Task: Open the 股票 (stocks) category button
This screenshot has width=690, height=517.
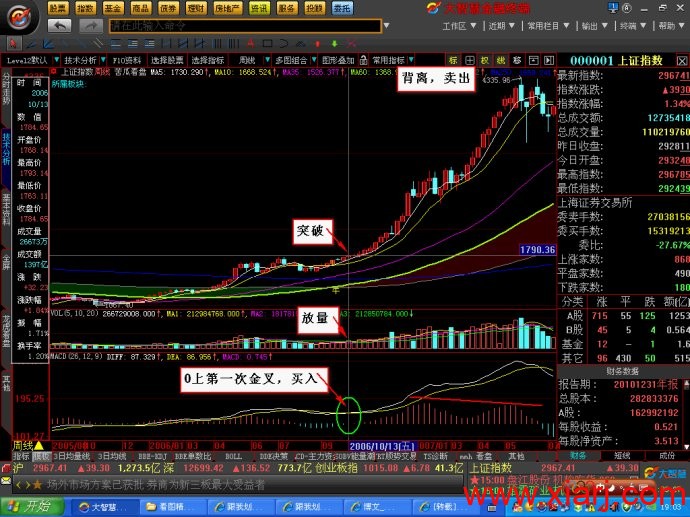Action: 58,8
